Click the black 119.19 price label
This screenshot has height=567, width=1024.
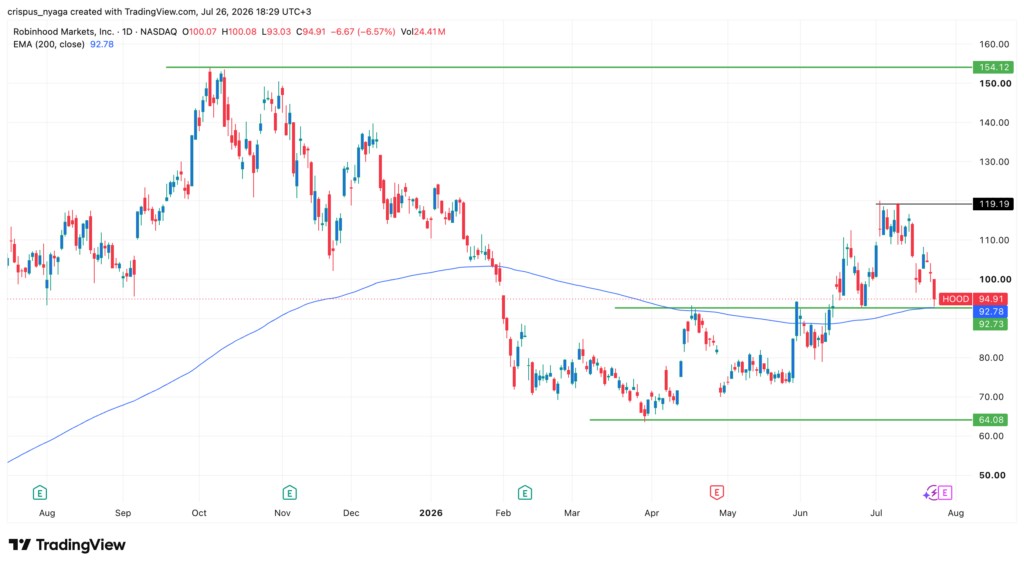coord(993,204)
